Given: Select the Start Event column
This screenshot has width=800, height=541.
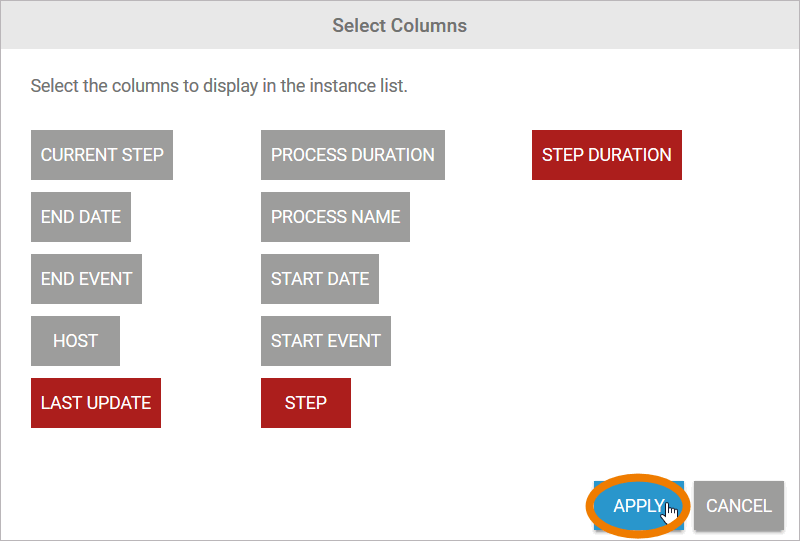Looking at the screenshot, I should 326,341.
